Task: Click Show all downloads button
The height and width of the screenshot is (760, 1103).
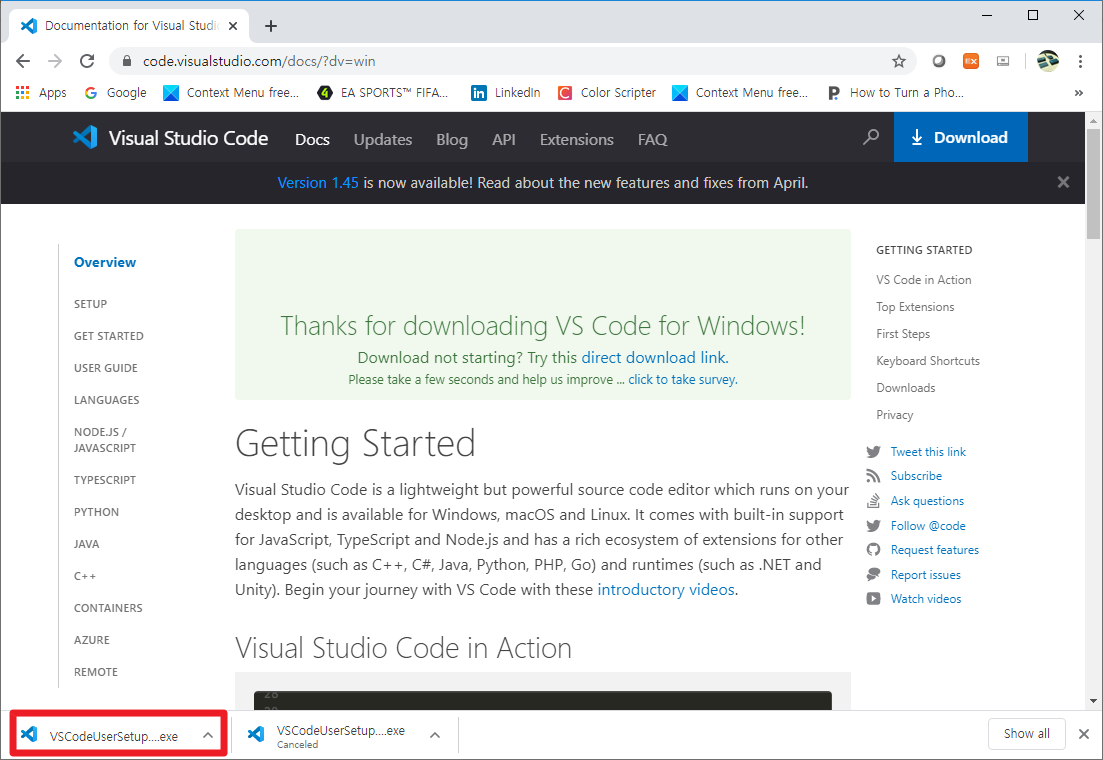Action: (x=1026, y=734)
